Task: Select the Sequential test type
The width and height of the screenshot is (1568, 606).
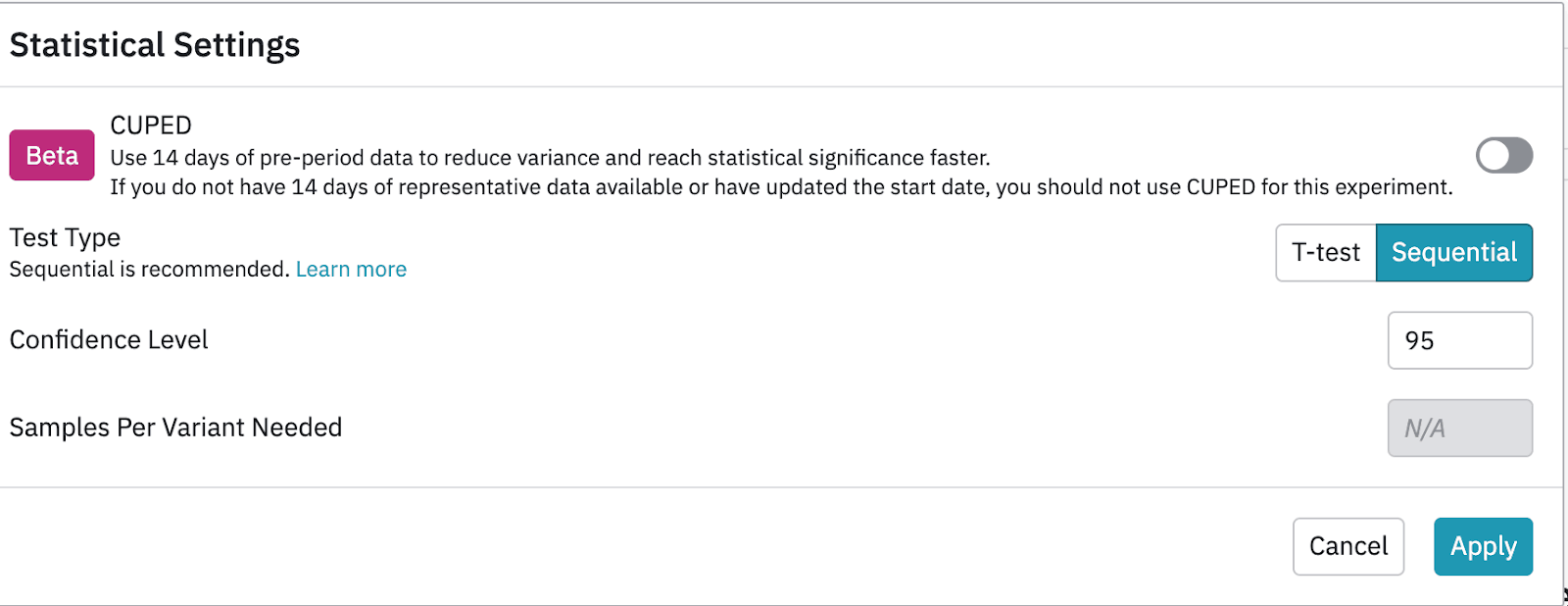Action: pos(1454,253)
